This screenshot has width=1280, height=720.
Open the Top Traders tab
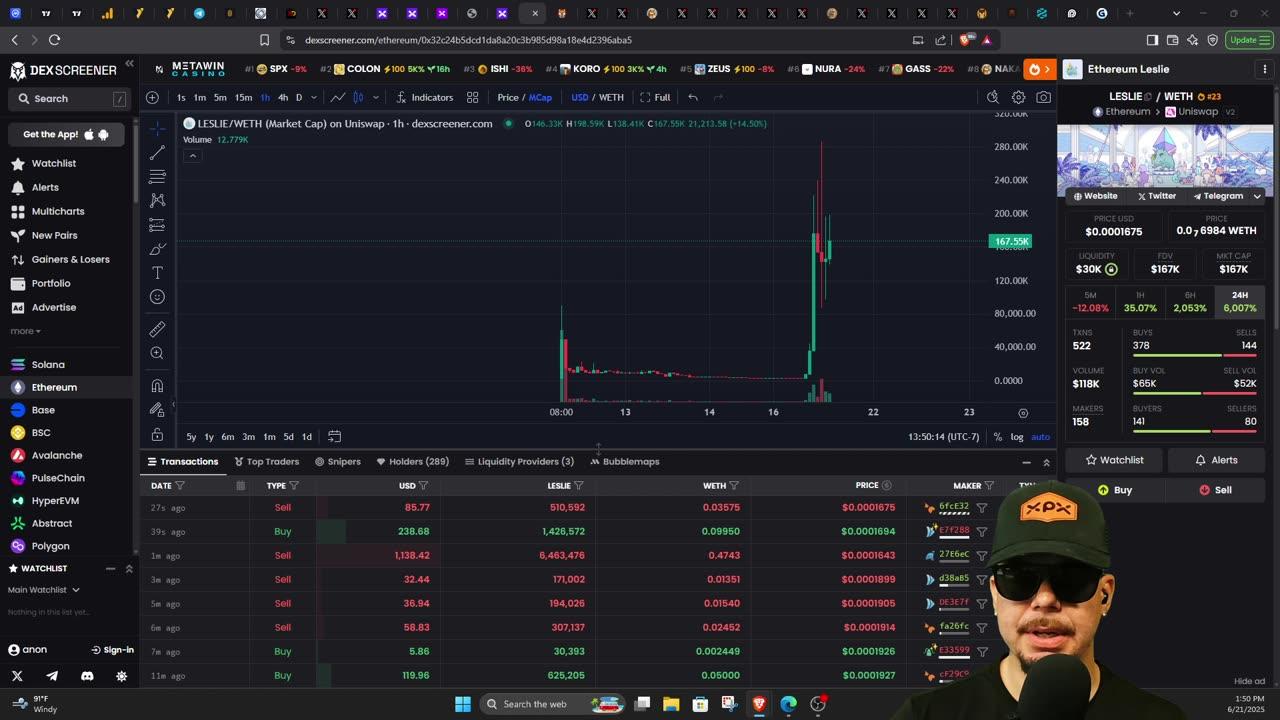click(266, 461)
